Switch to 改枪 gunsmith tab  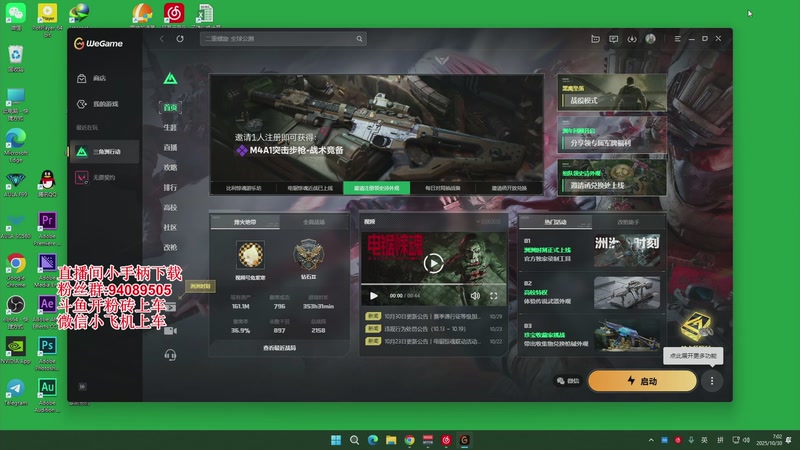coord(170,247)
